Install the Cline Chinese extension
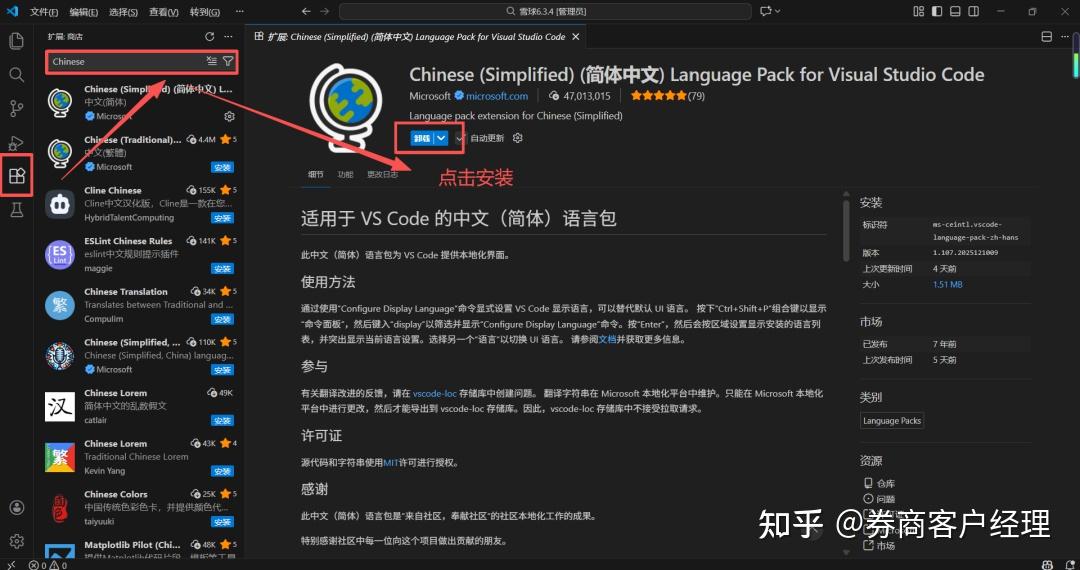 pyautogui.click(x=222, y=218)
